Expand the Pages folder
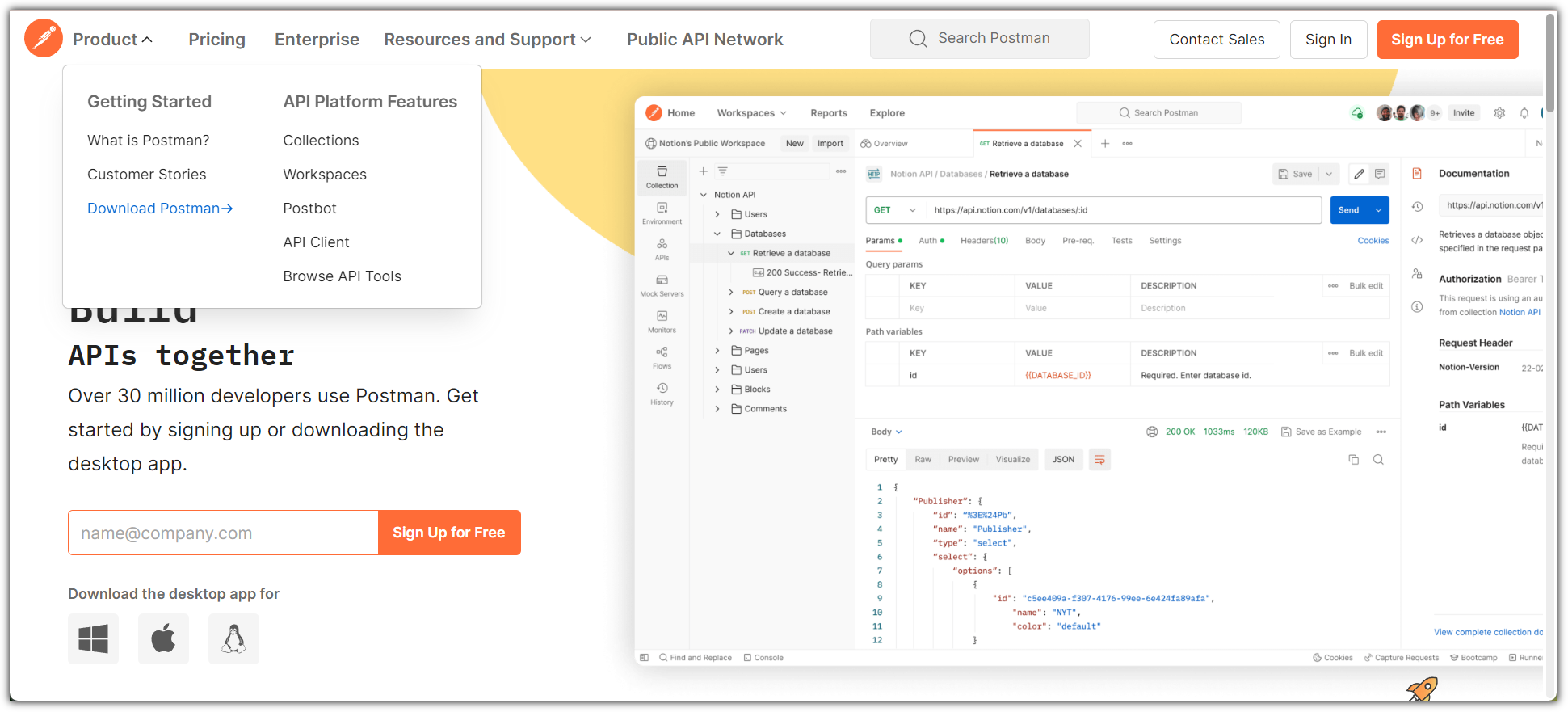This screenshot has height=712, width=1568. pos(717,351)
